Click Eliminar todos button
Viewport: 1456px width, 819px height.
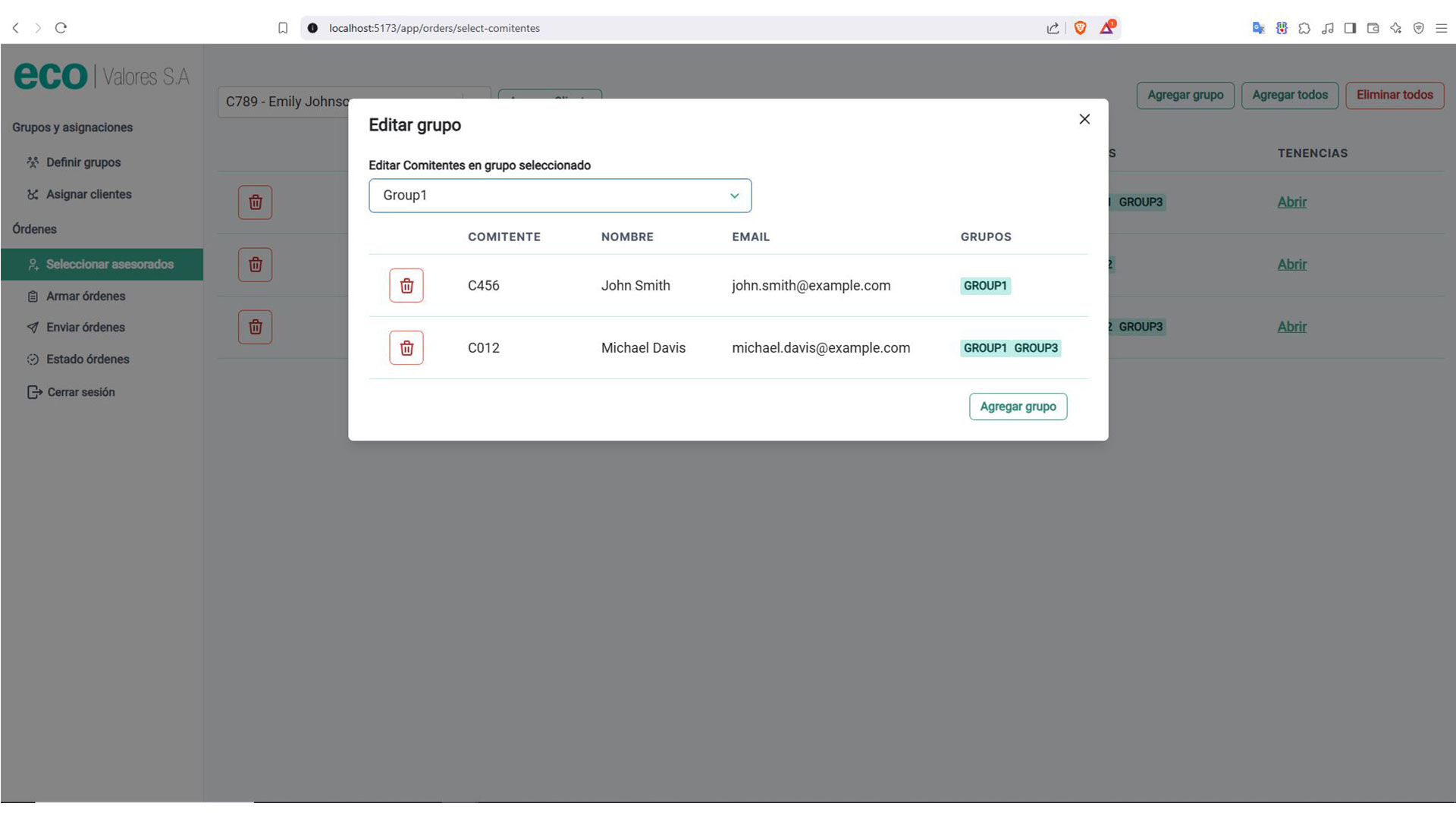(1394, 96)
